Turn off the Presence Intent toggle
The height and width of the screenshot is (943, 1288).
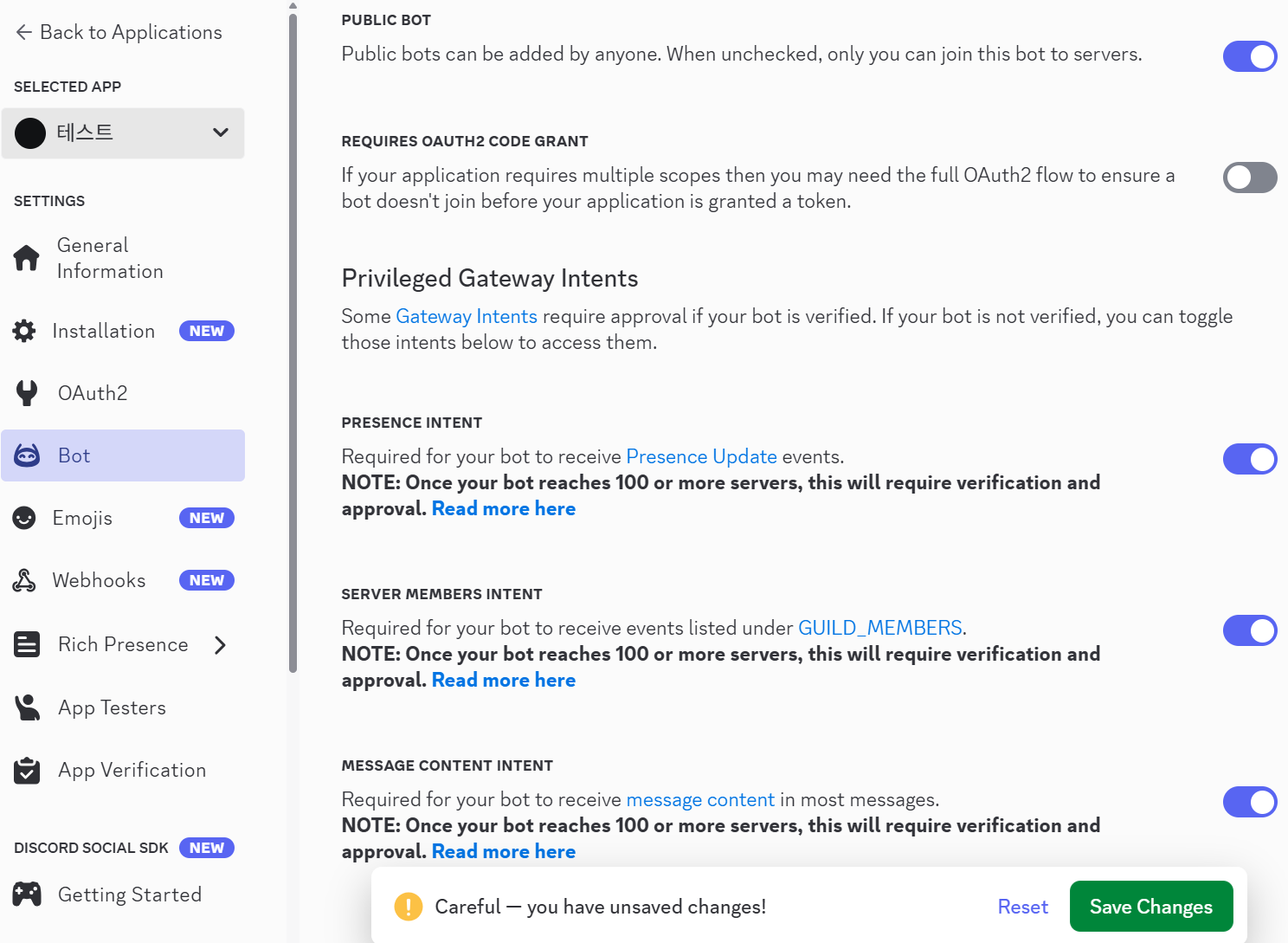[x=1249, y=459]
